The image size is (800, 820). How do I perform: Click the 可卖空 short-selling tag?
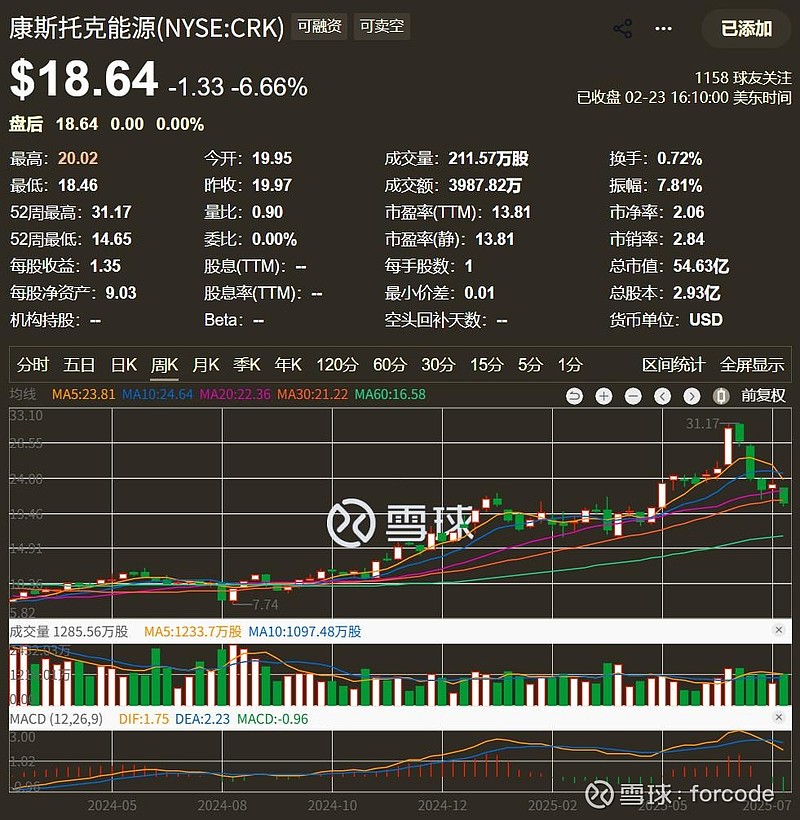(x=382, y=26)
